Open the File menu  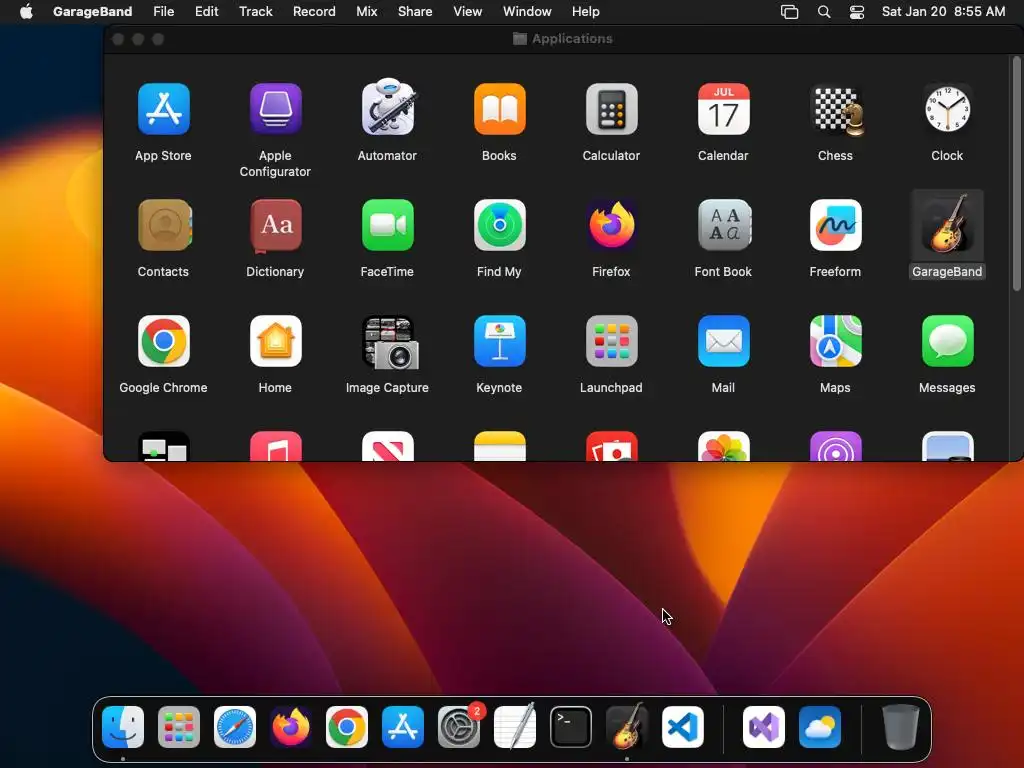pos(163,12)
